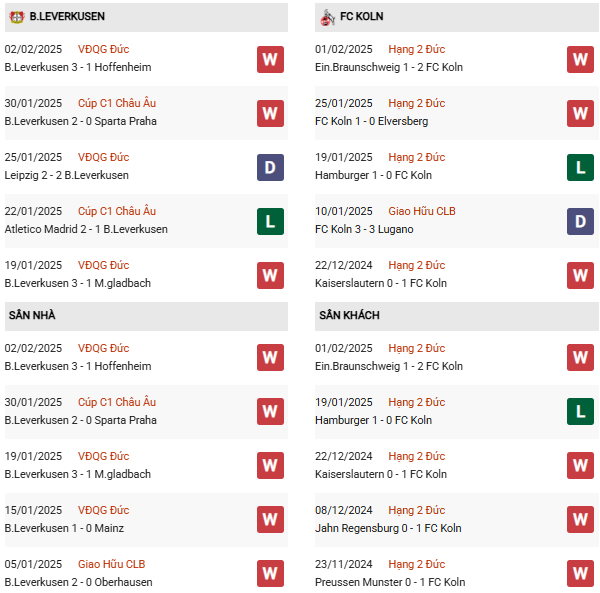The image size is (600, 593).
Task: Click the L badge for Atletico Madrid match
Action: coord(270,221)
